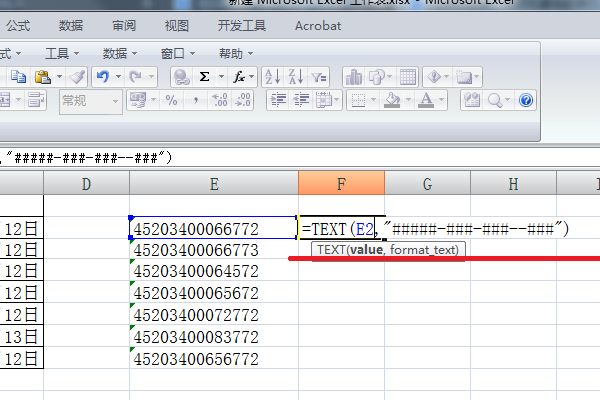Open the 帮助 classic menu
The height and width of the screenshot is (400, 600).
pos(236,54)
